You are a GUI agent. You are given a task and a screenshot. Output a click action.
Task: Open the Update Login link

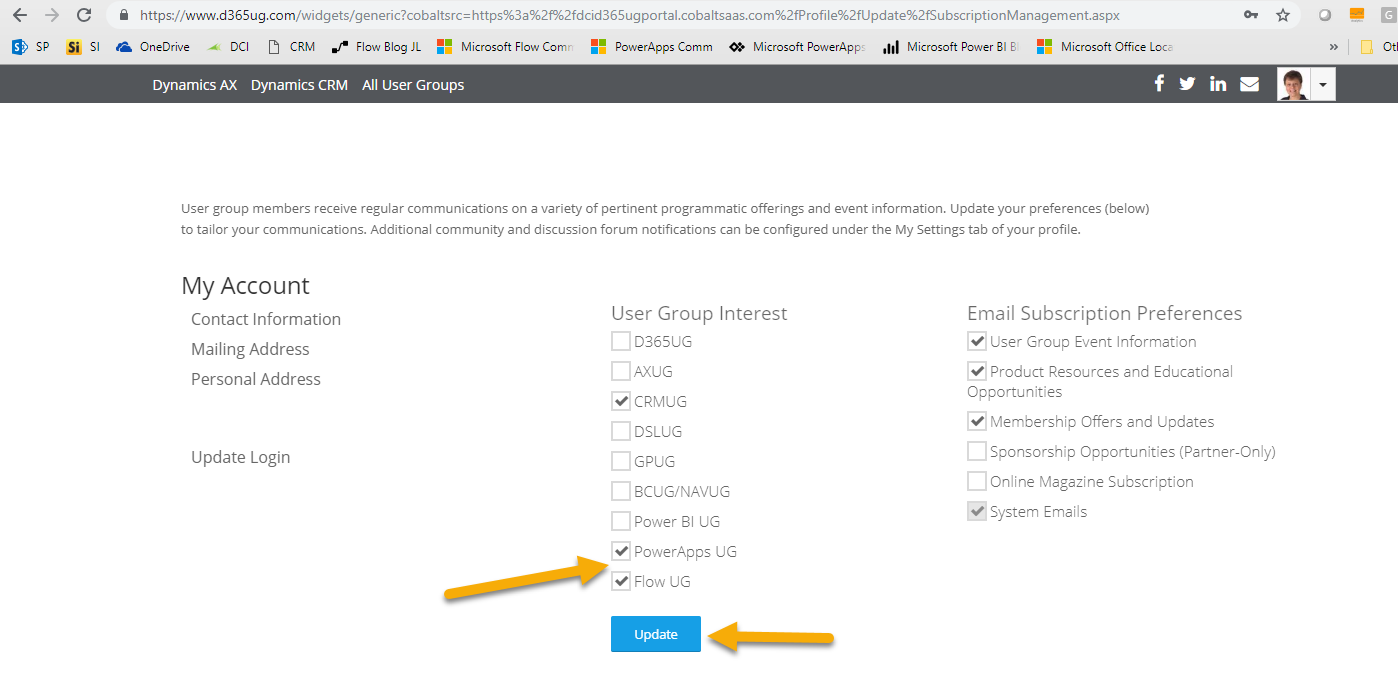pos(241,457)
